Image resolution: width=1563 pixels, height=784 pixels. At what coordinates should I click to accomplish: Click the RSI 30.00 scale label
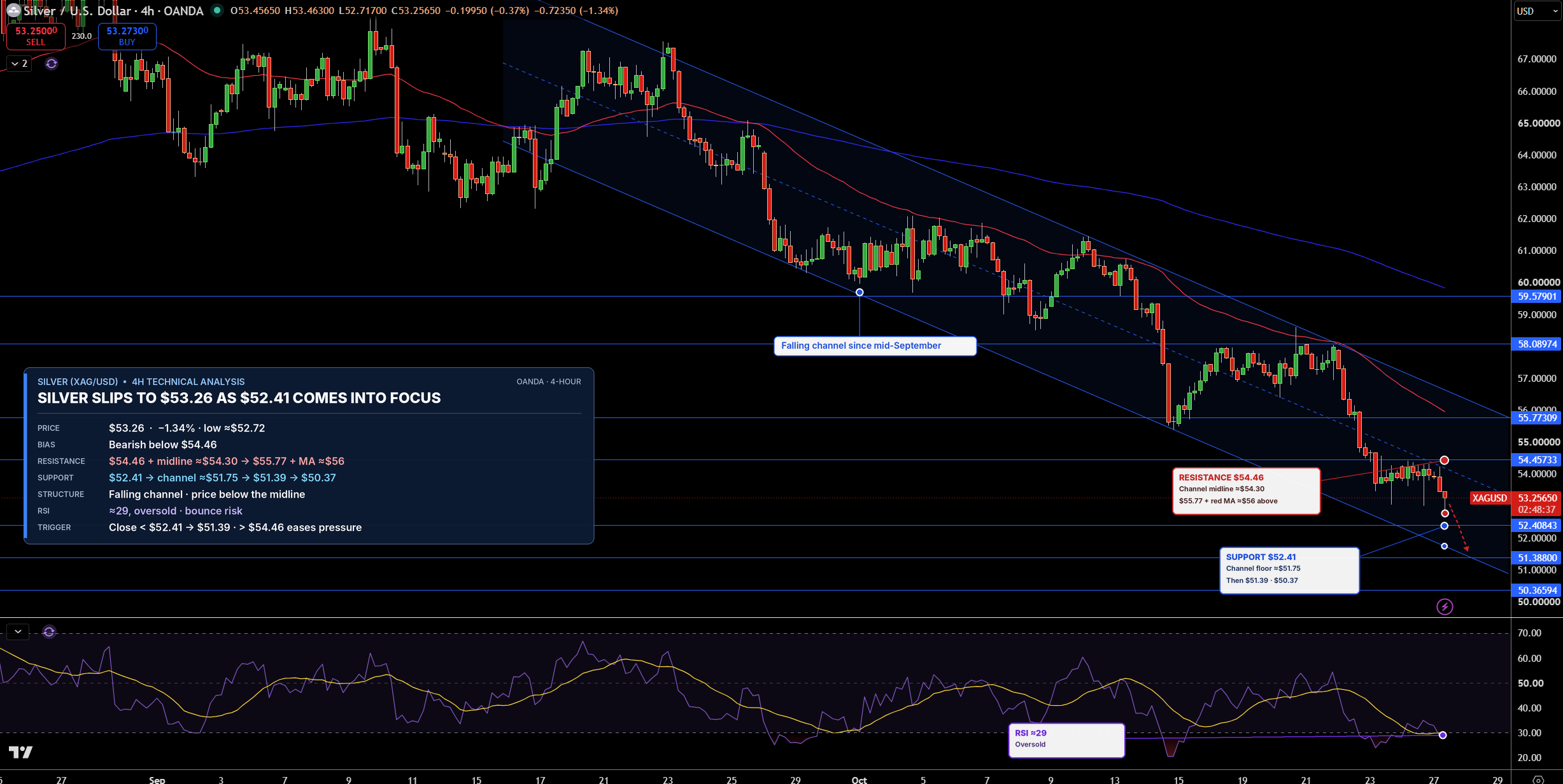(1529, 733)
